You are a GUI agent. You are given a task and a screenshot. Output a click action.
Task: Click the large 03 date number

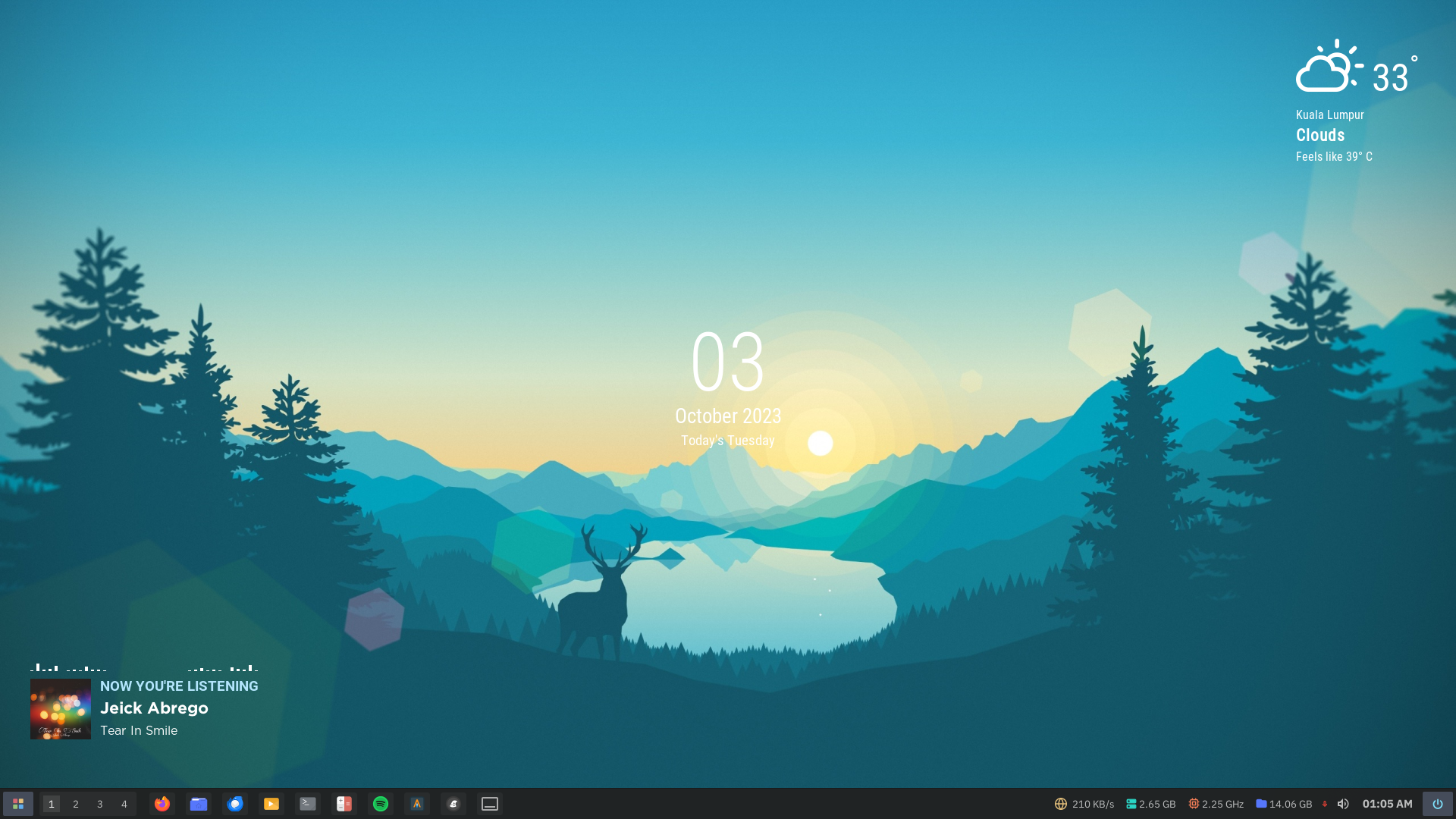click(x=728, y=363)
